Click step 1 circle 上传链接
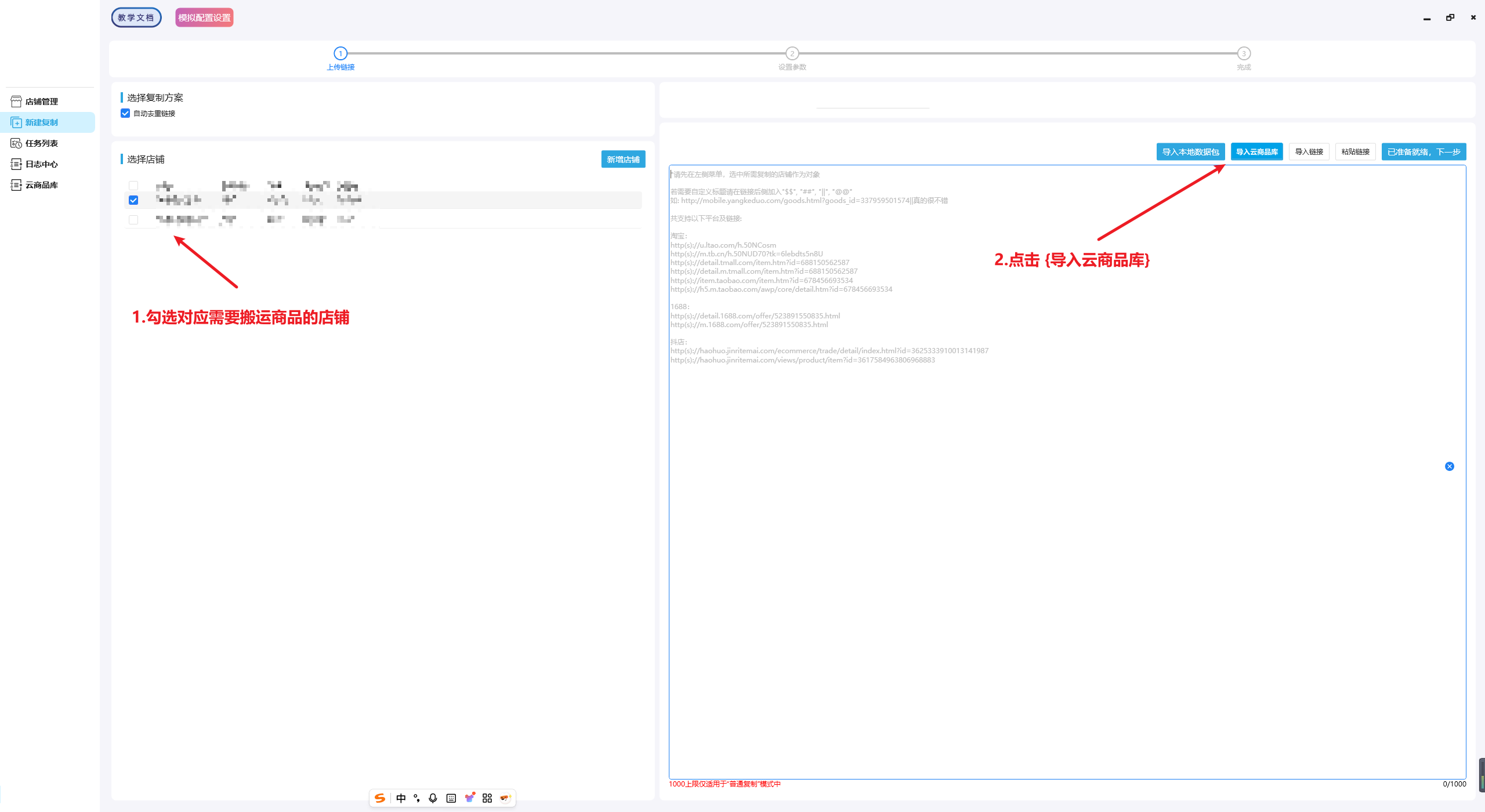This screenshot has height=812, width=1485. click(x=341, y=53)
